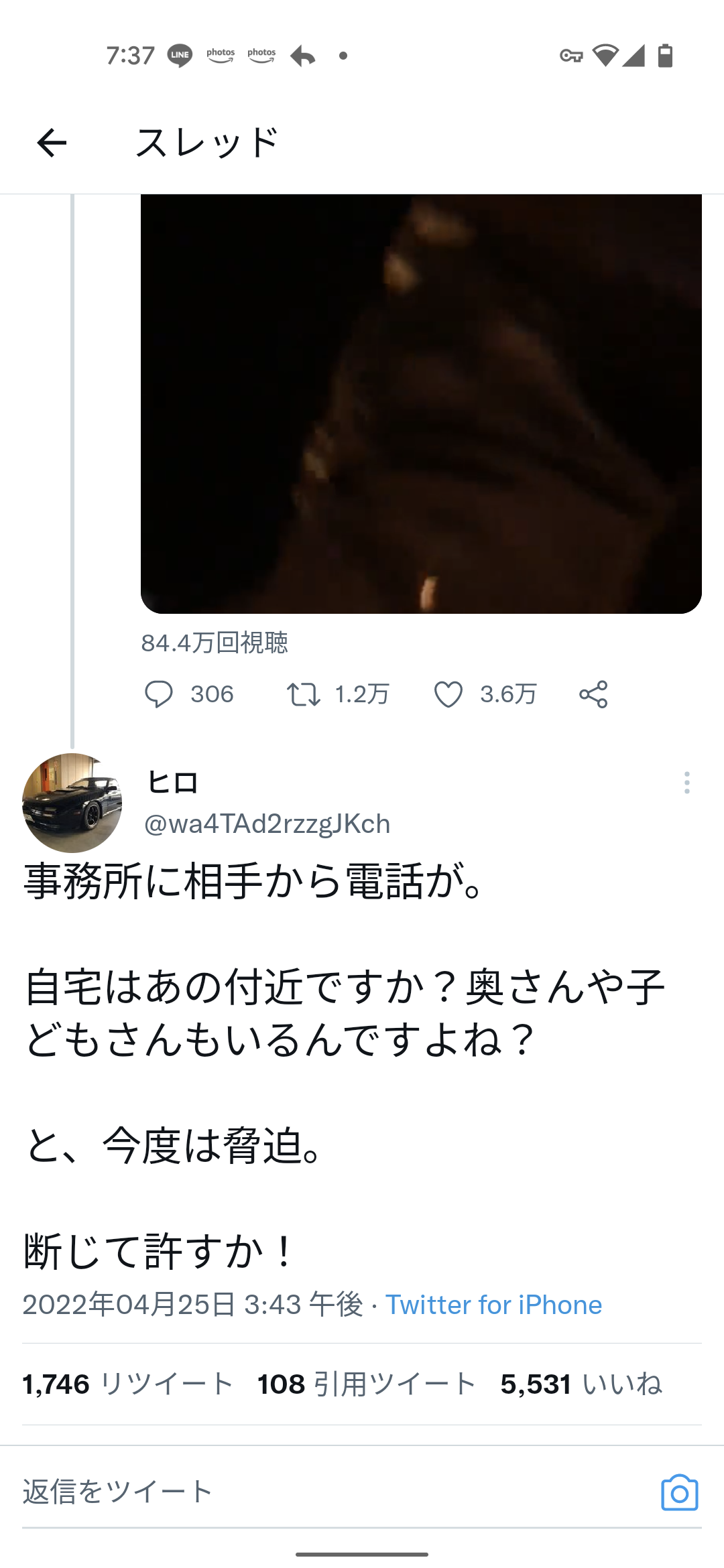This screenshot has width=724, height=1568.
Task: Play the dark video thumbnail
Action: 421,403
